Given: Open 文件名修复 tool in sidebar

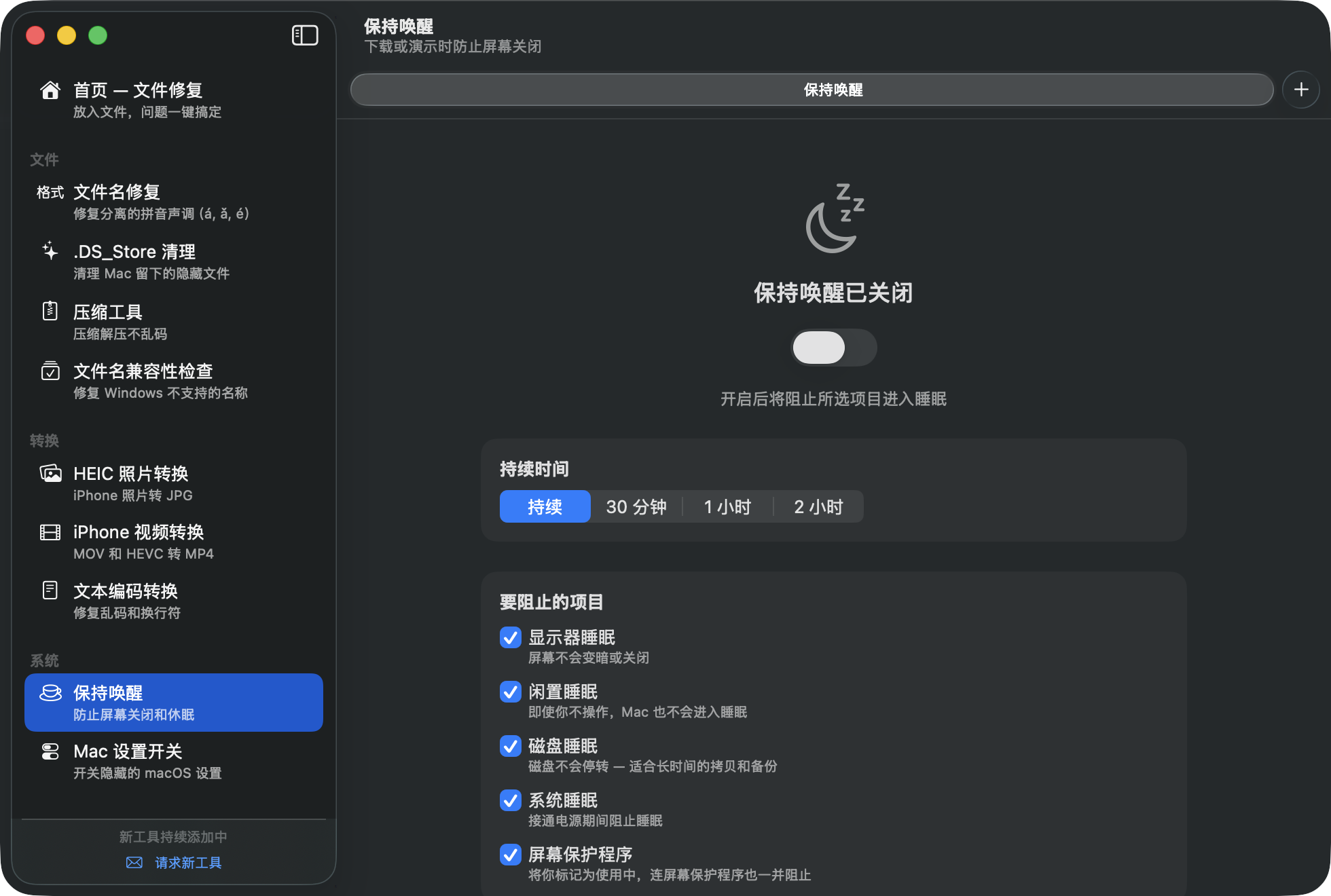Looking at the screenshot, I should pos(174,202).
